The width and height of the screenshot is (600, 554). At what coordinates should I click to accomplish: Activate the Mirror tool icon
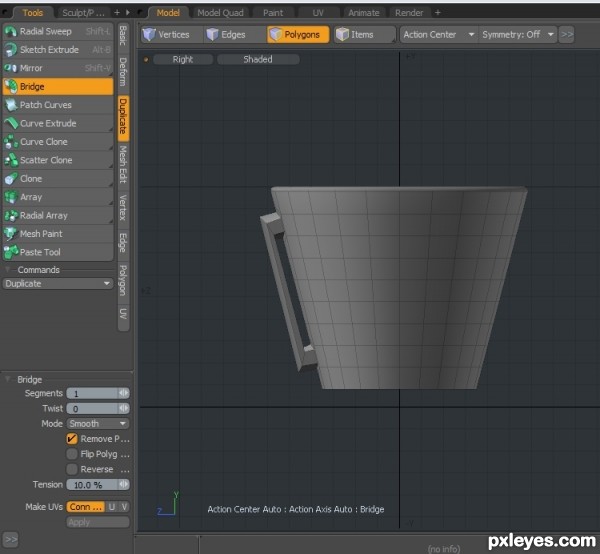click(11, 68)
